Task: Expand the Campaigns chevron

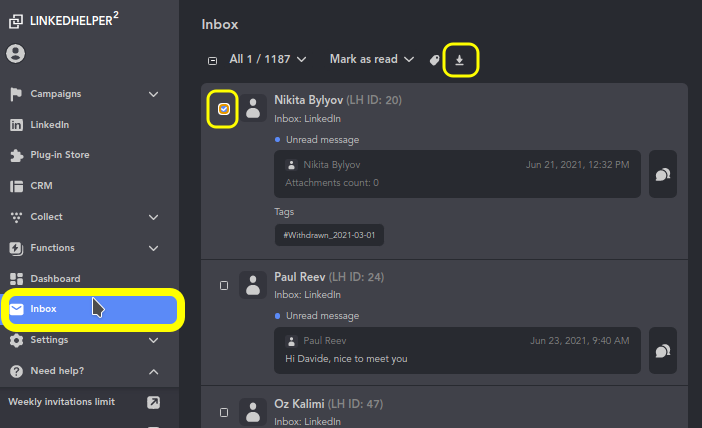Action: pos(154,94)
